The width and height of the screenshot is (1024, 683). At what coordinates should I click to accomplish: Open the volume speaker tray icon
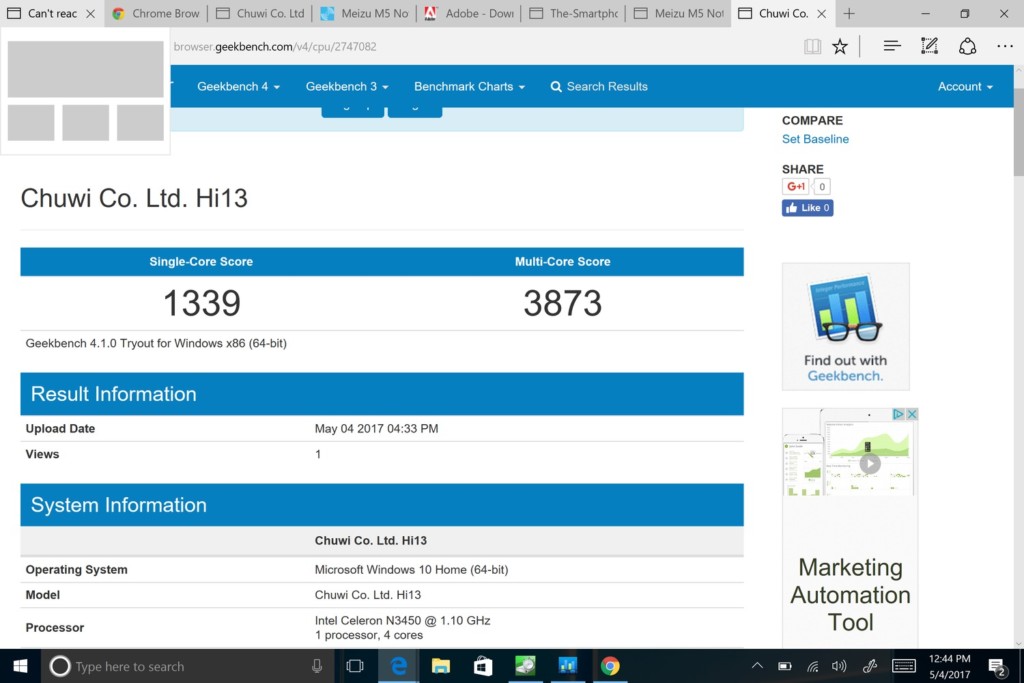(839, 666)
